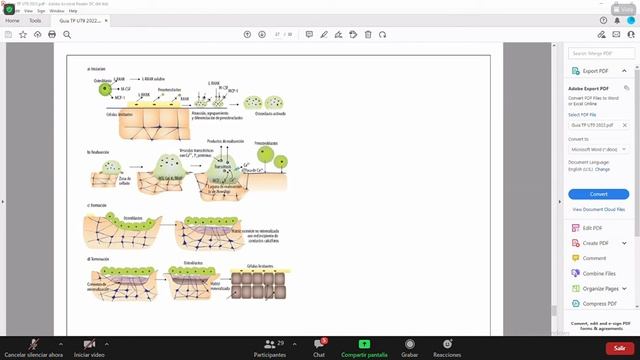Open notifications bell icon
The width and height of the screenshot is (640, 360).
(x=617, y=20)
